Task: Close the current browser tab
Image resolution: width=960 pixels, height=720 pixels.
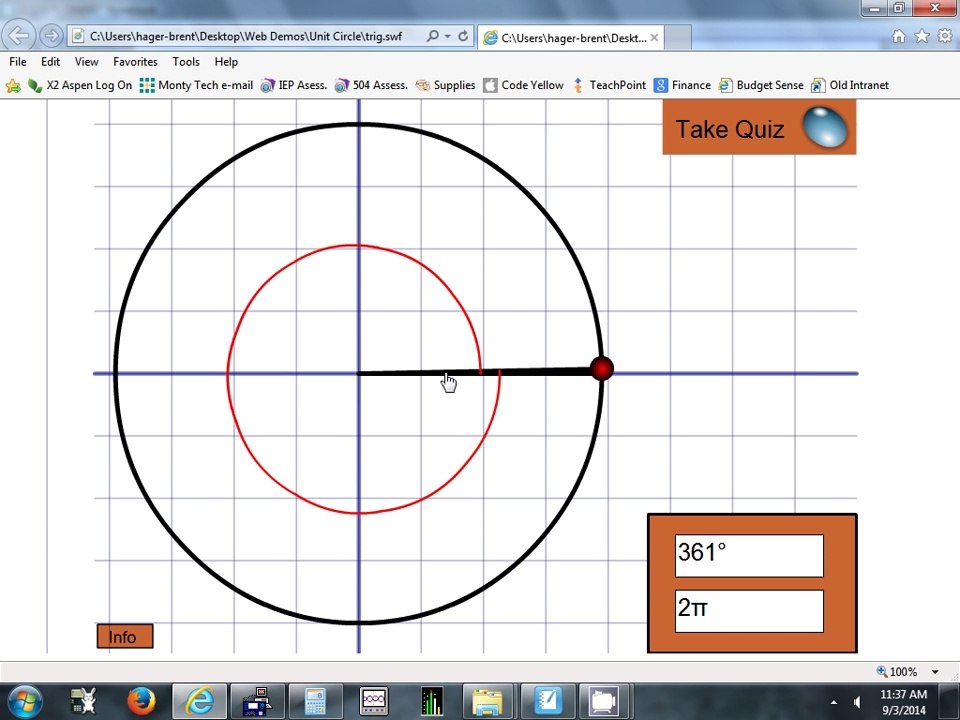Action: pyautogui.click(x=654, y=38)
